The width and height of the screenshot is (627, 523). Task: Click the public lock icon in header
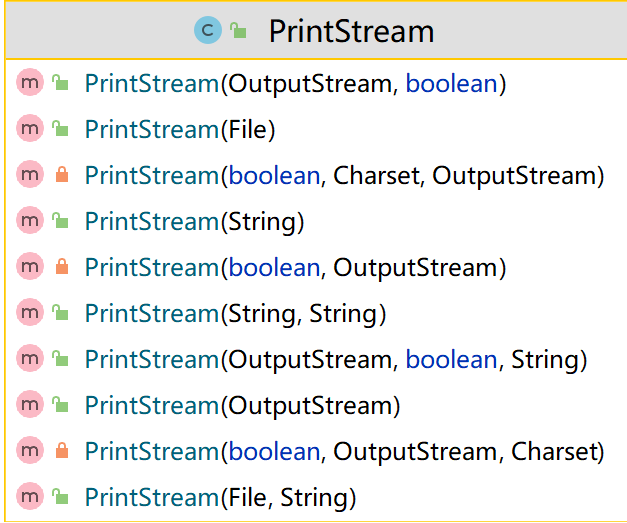tap(238, 31)
